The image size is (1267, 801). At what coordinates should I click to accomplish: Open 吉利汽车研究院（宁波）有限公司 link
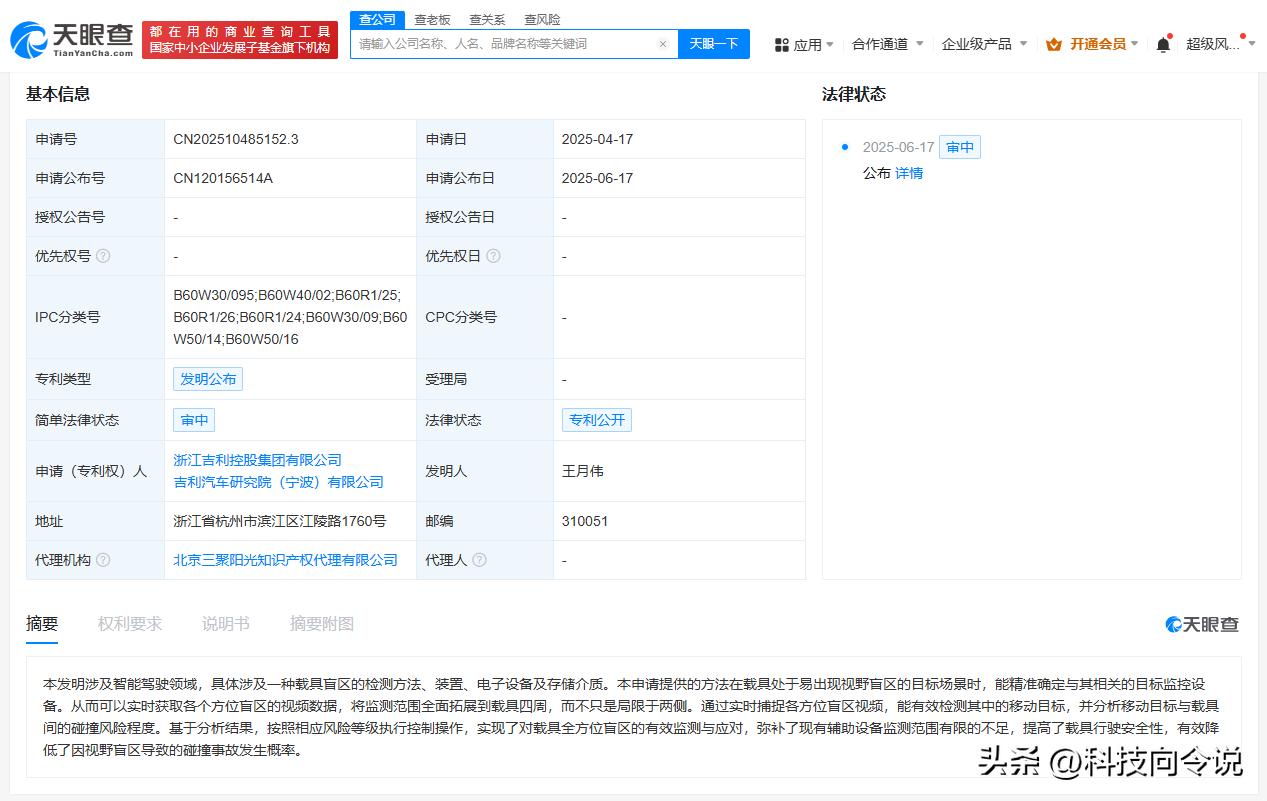(279, 482)
